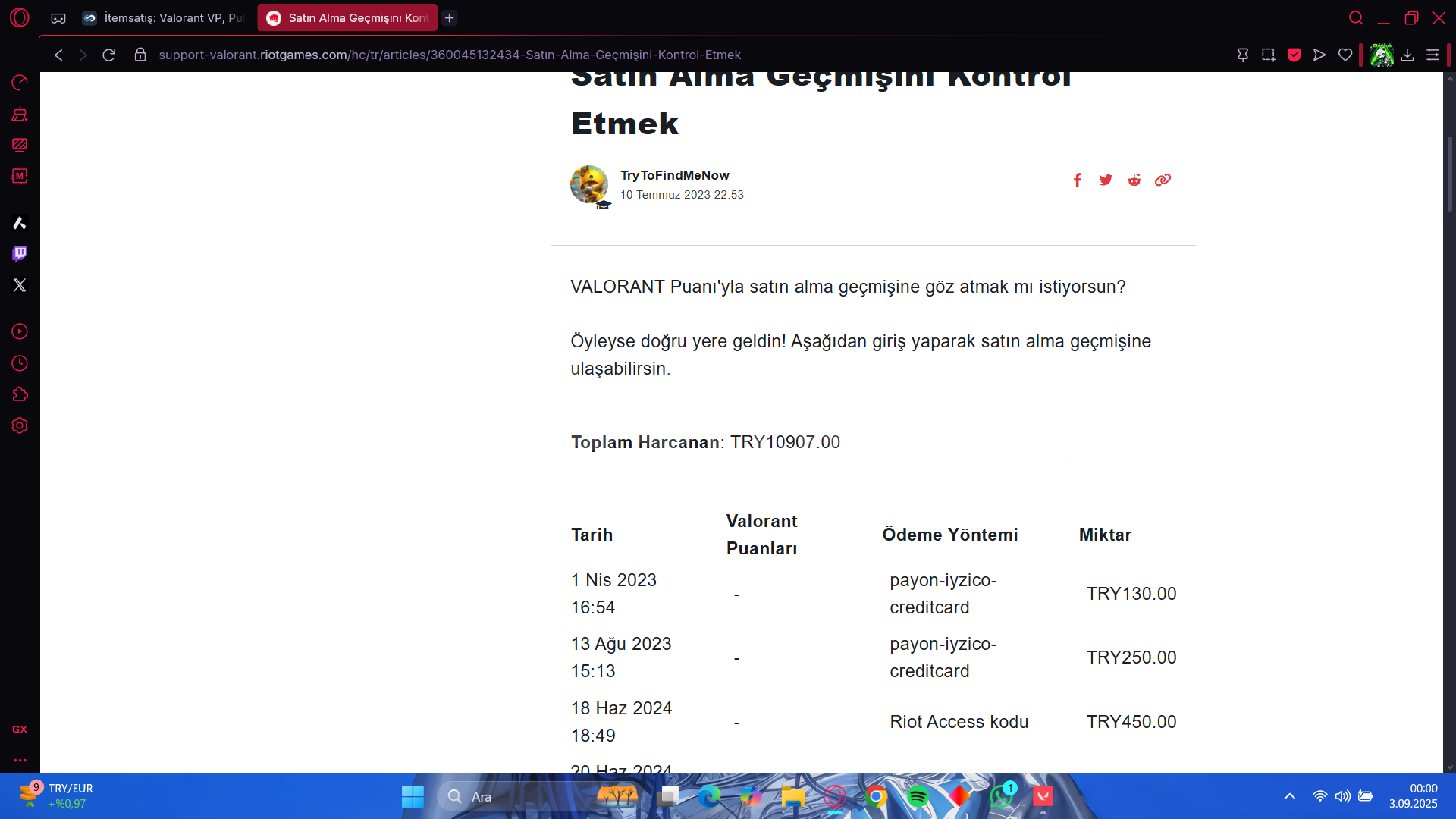
Task: Open the My Flow send icon
Action: [1319, 55]
